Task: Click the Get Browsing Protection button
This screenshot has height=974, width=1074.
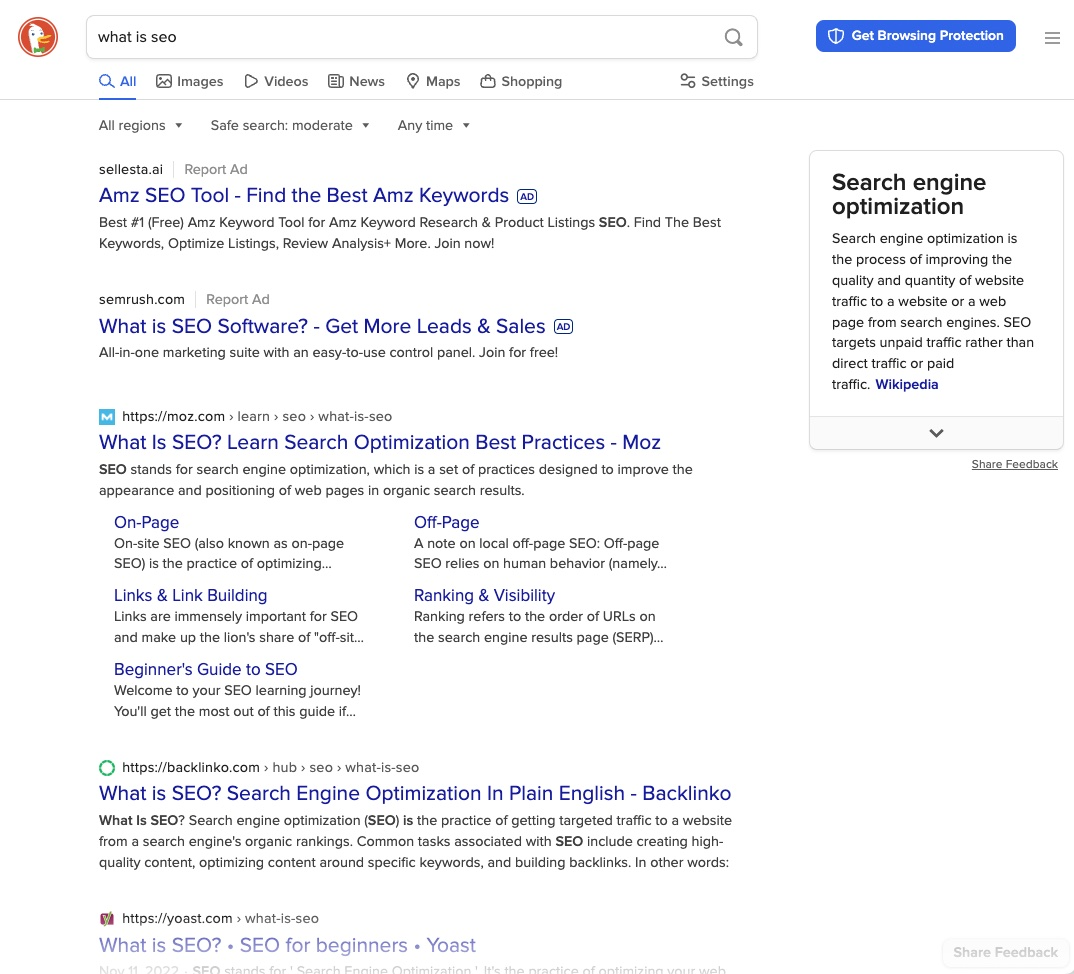Action: (x=915, y=36)
